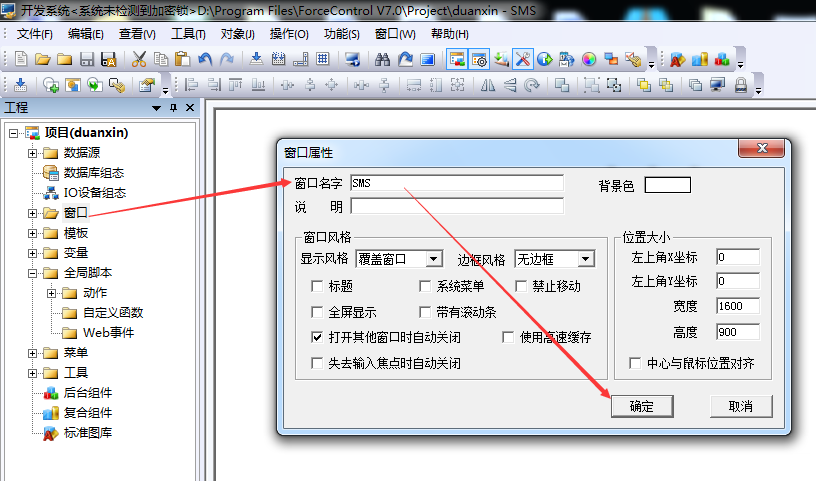Select IO设备组态 in project tree
The height and width of the screenshot is (481, 816).
pyautogui.click(x=95, y=193)
